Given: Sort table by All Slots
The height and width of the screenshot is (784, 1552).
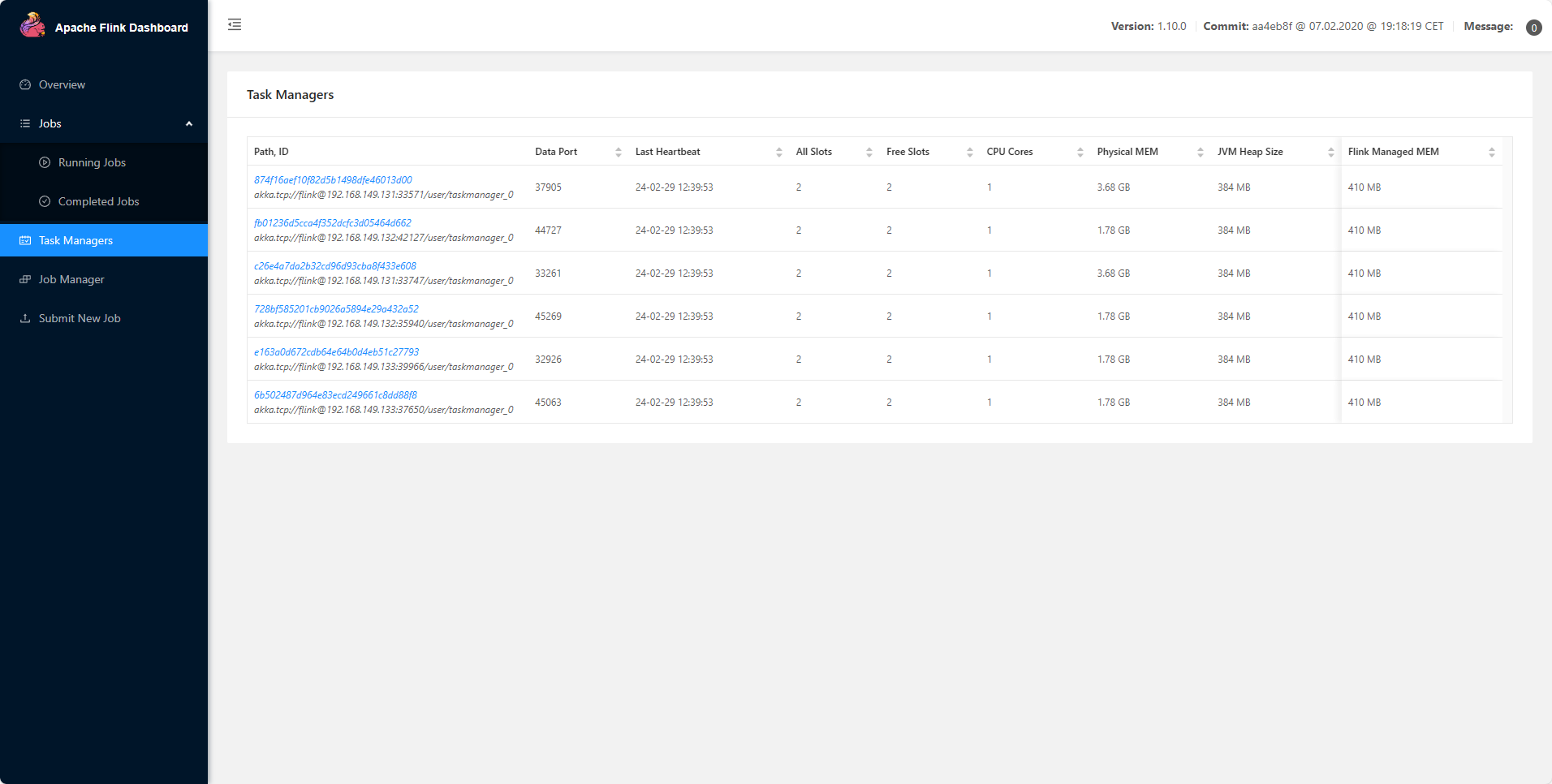Looking at the screenshot, I should 869,152.
